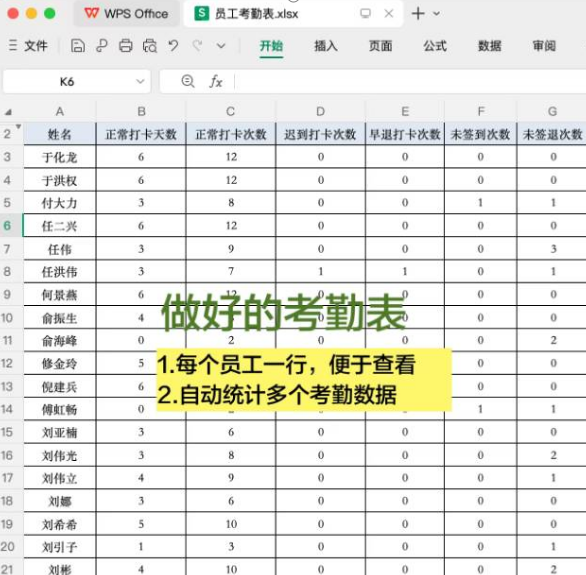Switch to the 公式 ribbon tab

(x=435, y=46)
